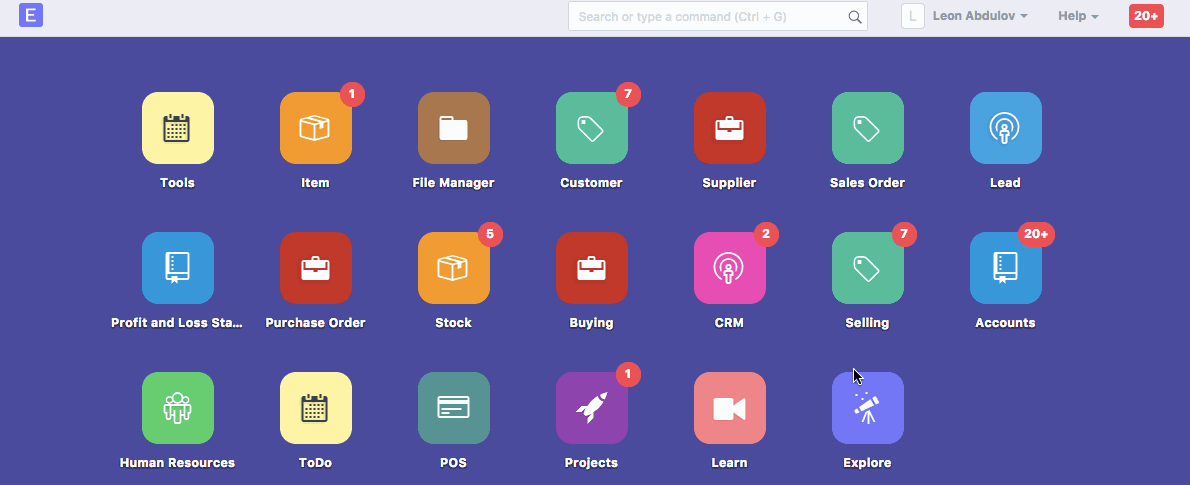Open the Accounts module icon
The image size is (1190, 485).
coord(1005,268)
